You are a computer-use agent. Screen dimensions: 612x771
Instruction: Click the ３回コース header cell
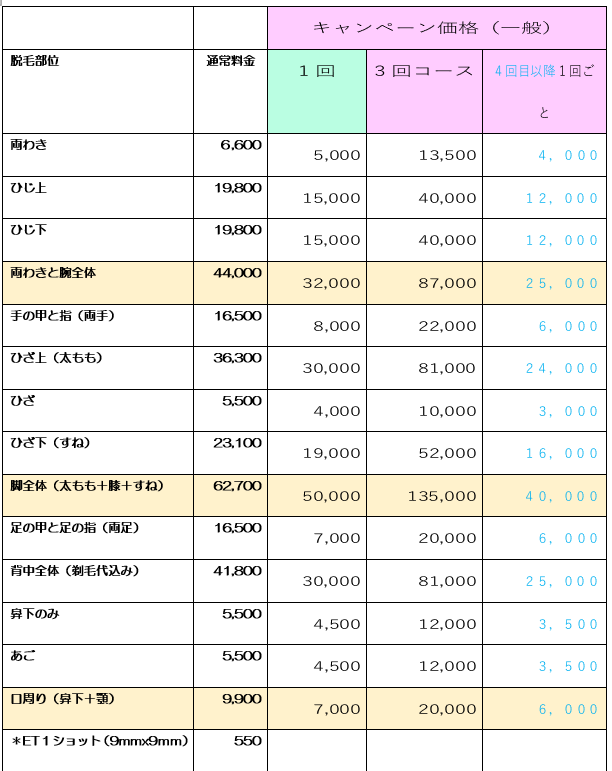pyautogui.click(x=424, y=71)
